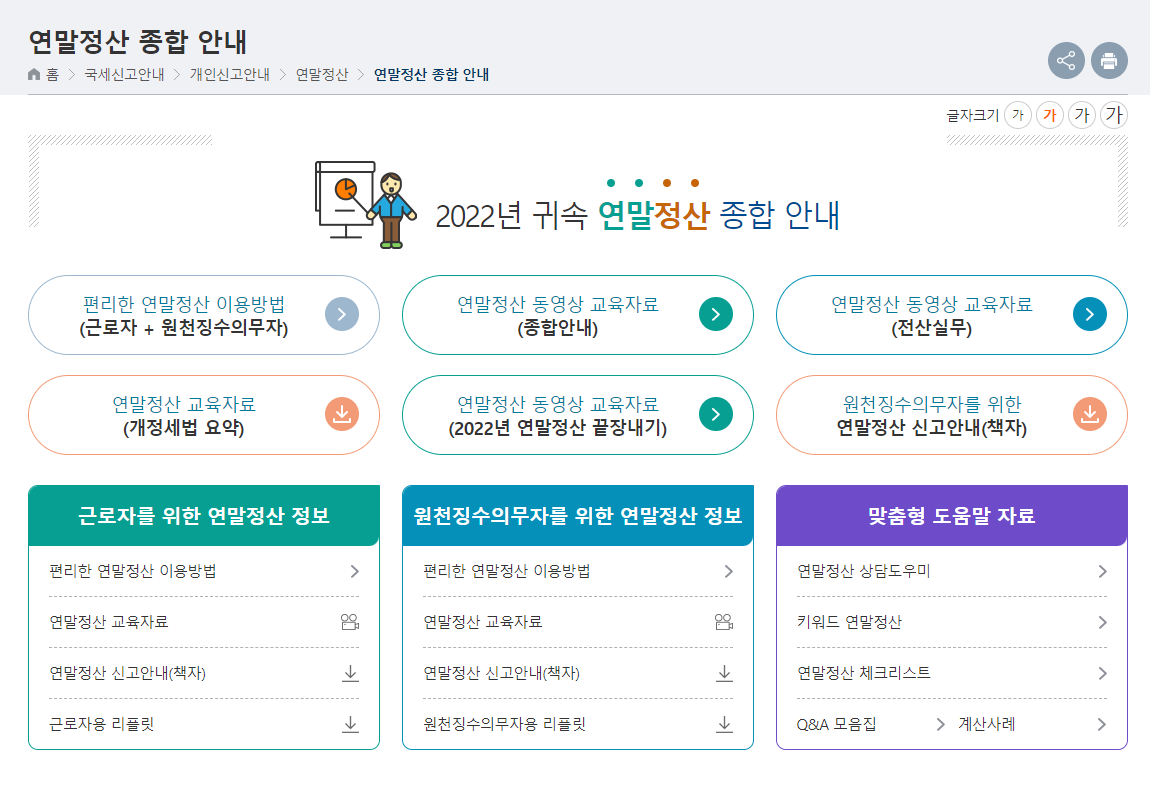Click the download icon for 연말정산 신고안내(책자) list item
The height and width of the screenshot is (788, 1150).
pyautogui.click(x=349, y=673)
